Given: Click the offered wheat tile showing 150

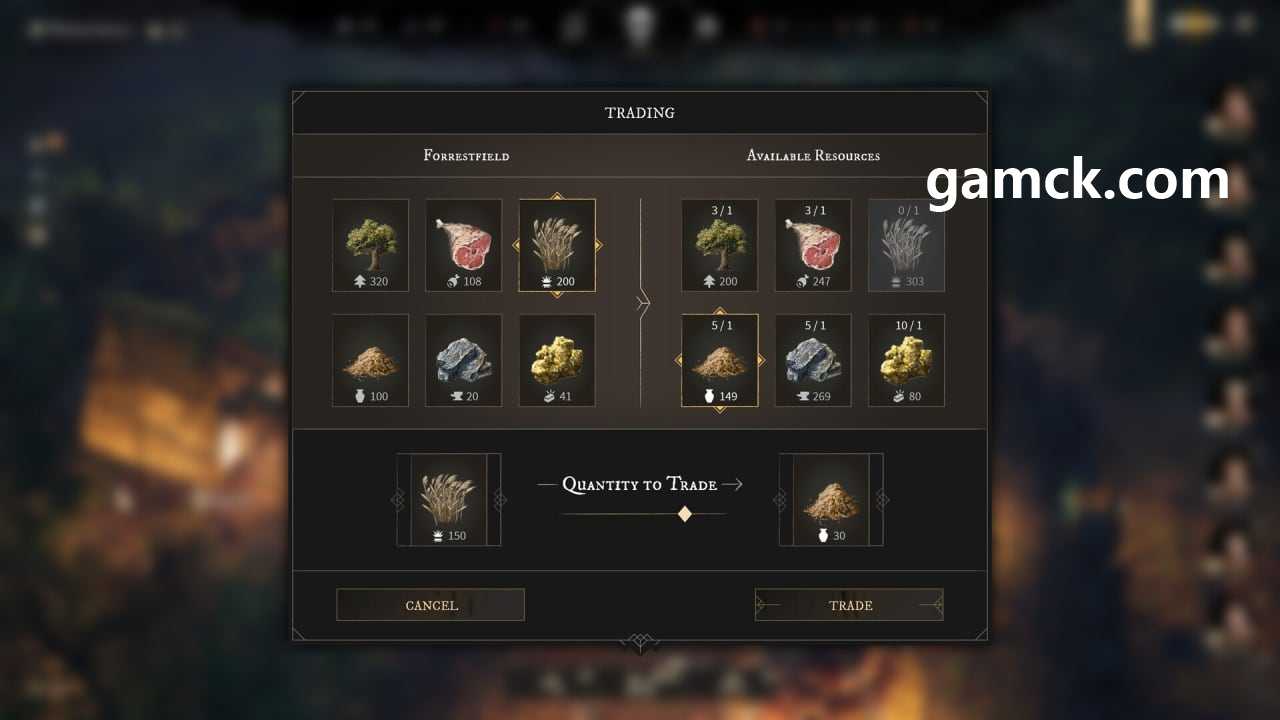Looking at the screenshot, I should (449, 500).
